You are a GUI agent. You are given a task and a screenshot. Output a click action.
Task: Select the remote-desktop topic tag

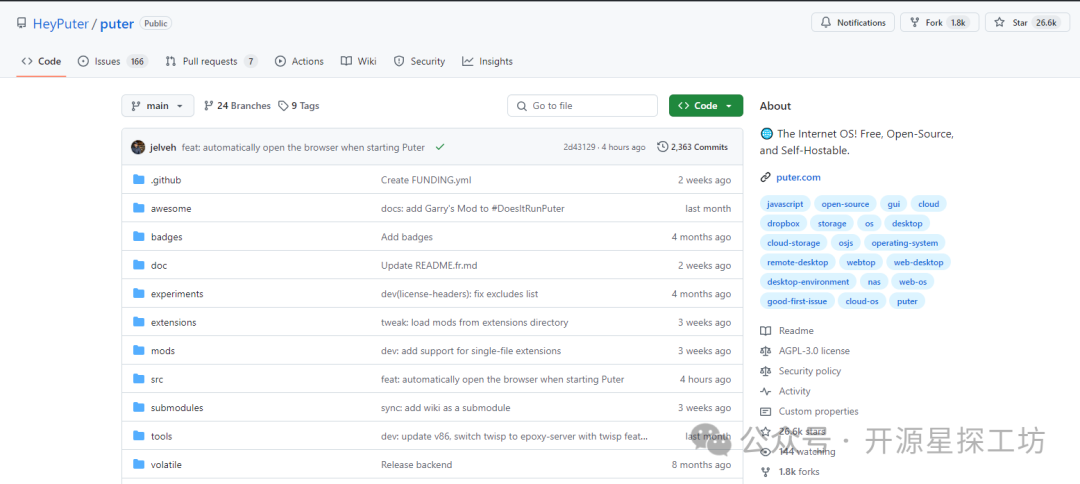pyautogui.click(x=798, y=262)
